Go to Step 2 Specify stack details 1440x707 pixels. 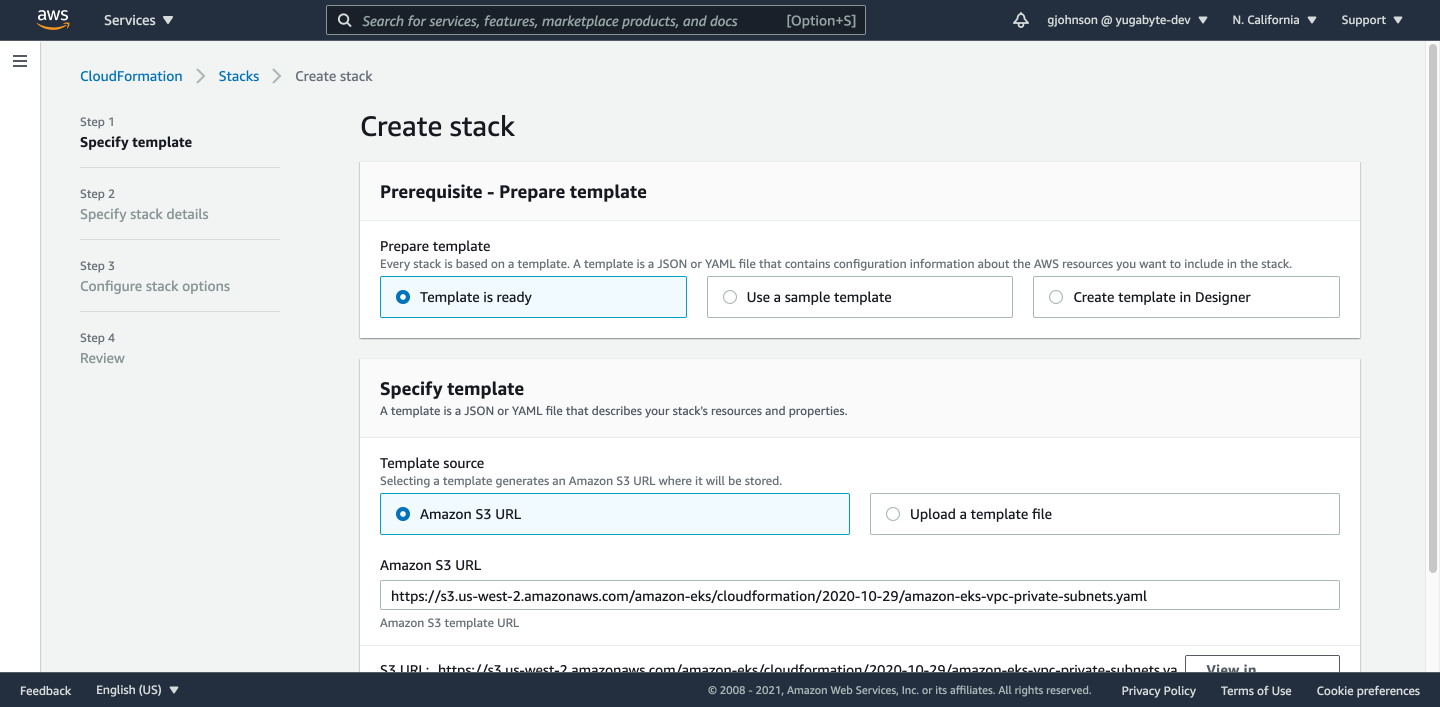tap(143, 214)
